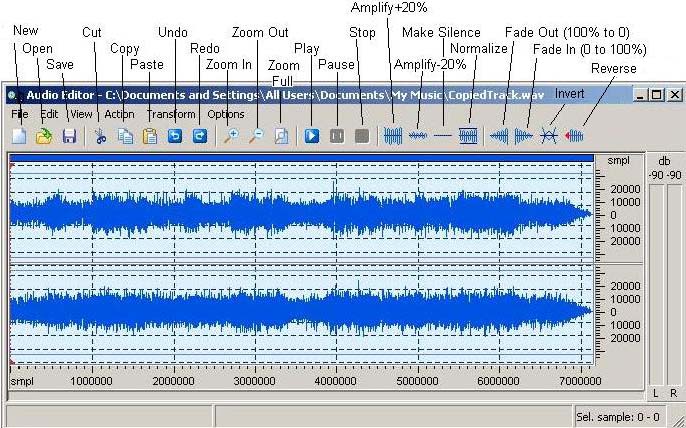Click the Redo toolbar icon
Screen dimensions: 686x428
pyautogui.click(x=199, y=136)
